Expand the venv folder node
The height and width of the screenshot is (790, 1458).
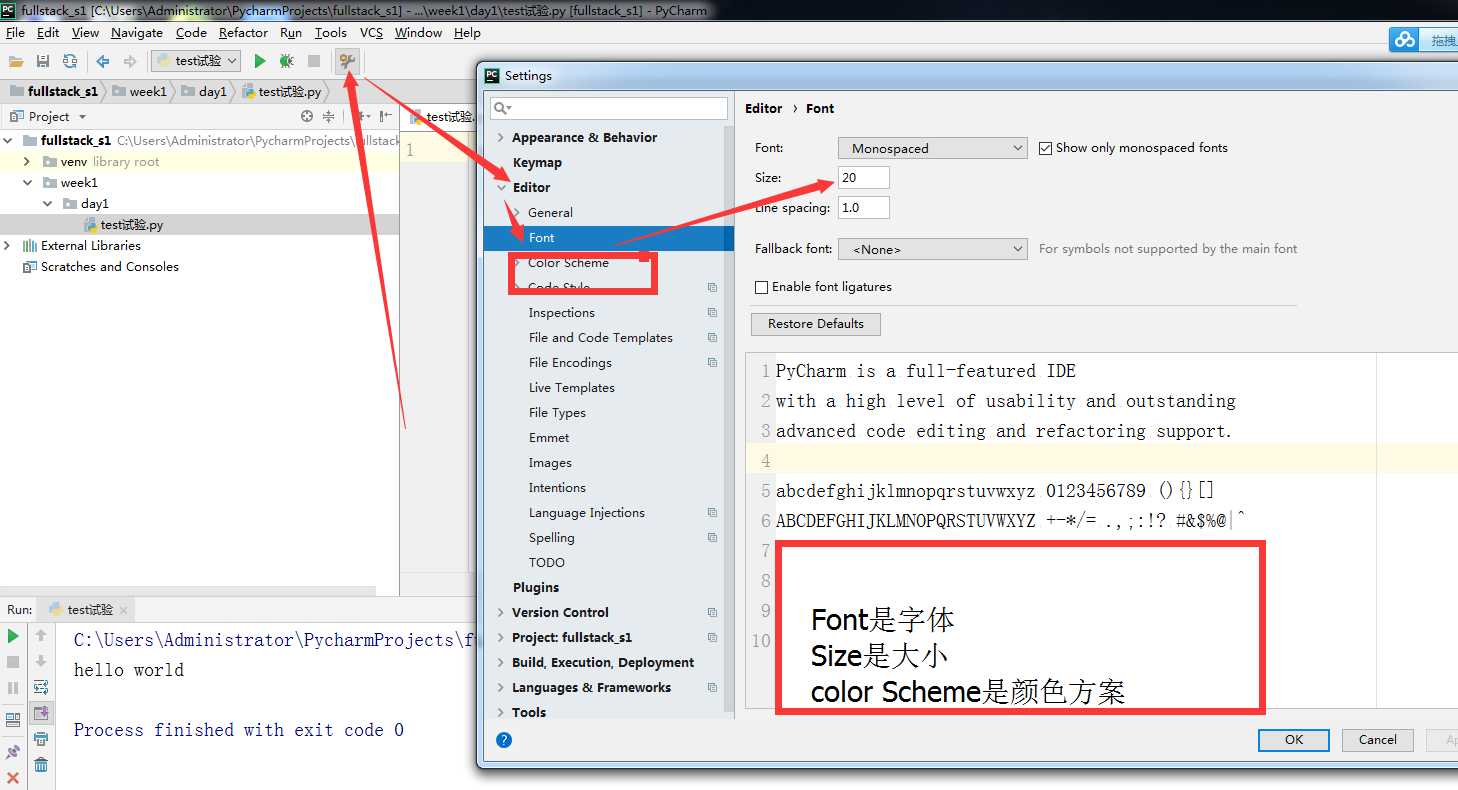(28, 162)
